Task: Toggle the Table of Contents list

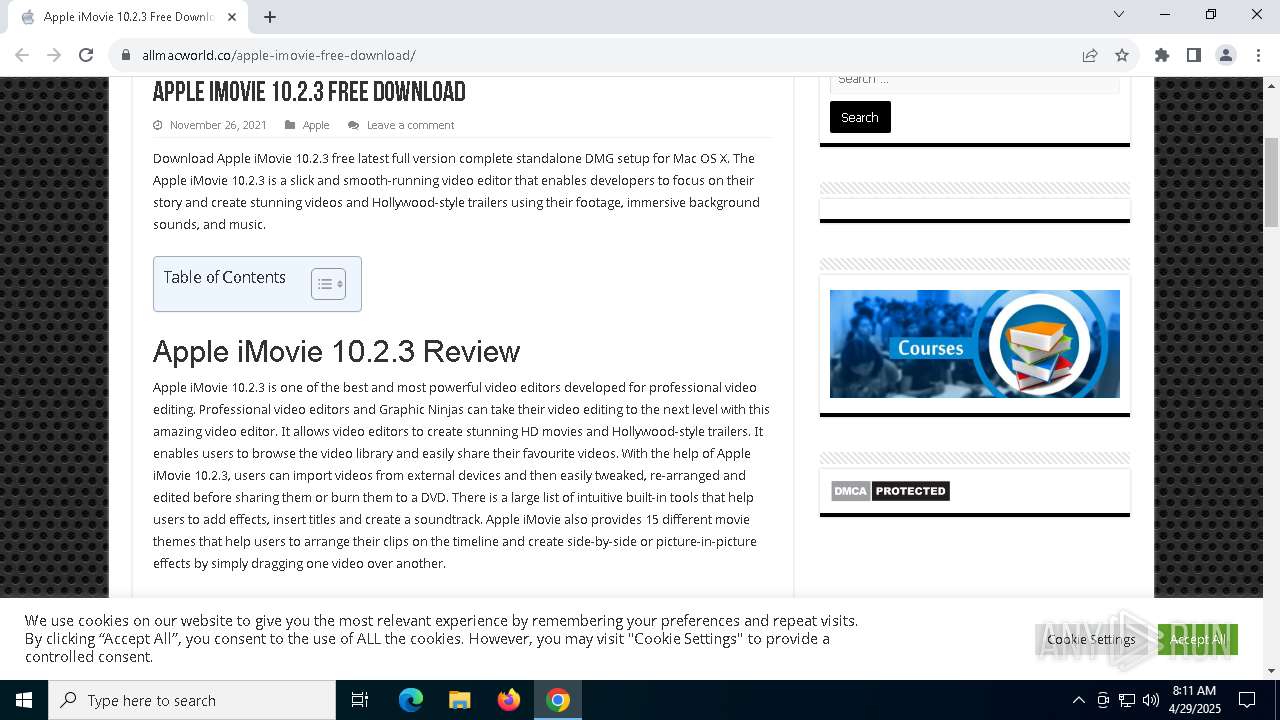Action: pos(329,284)
